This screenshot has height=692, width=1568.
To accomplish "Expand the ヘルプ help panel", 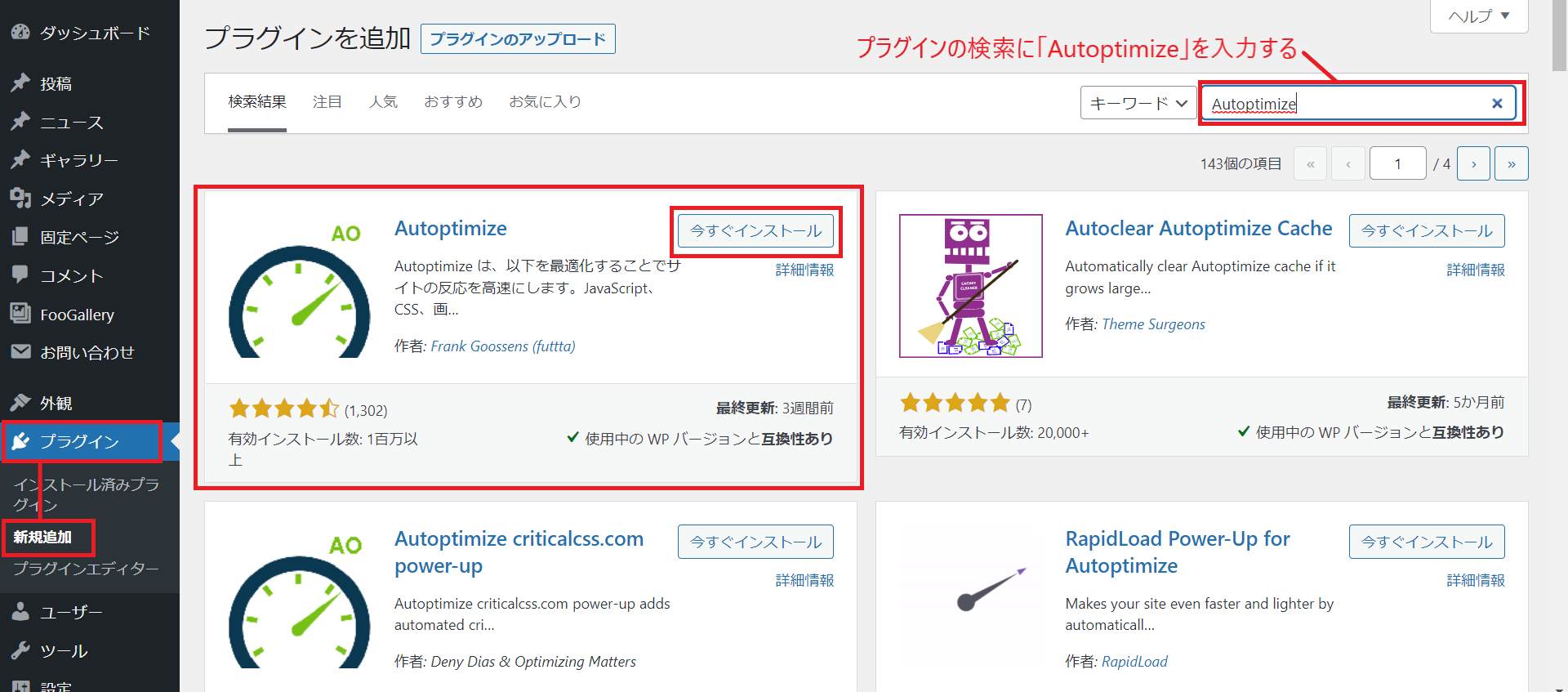I will [x=1479, y=16].
